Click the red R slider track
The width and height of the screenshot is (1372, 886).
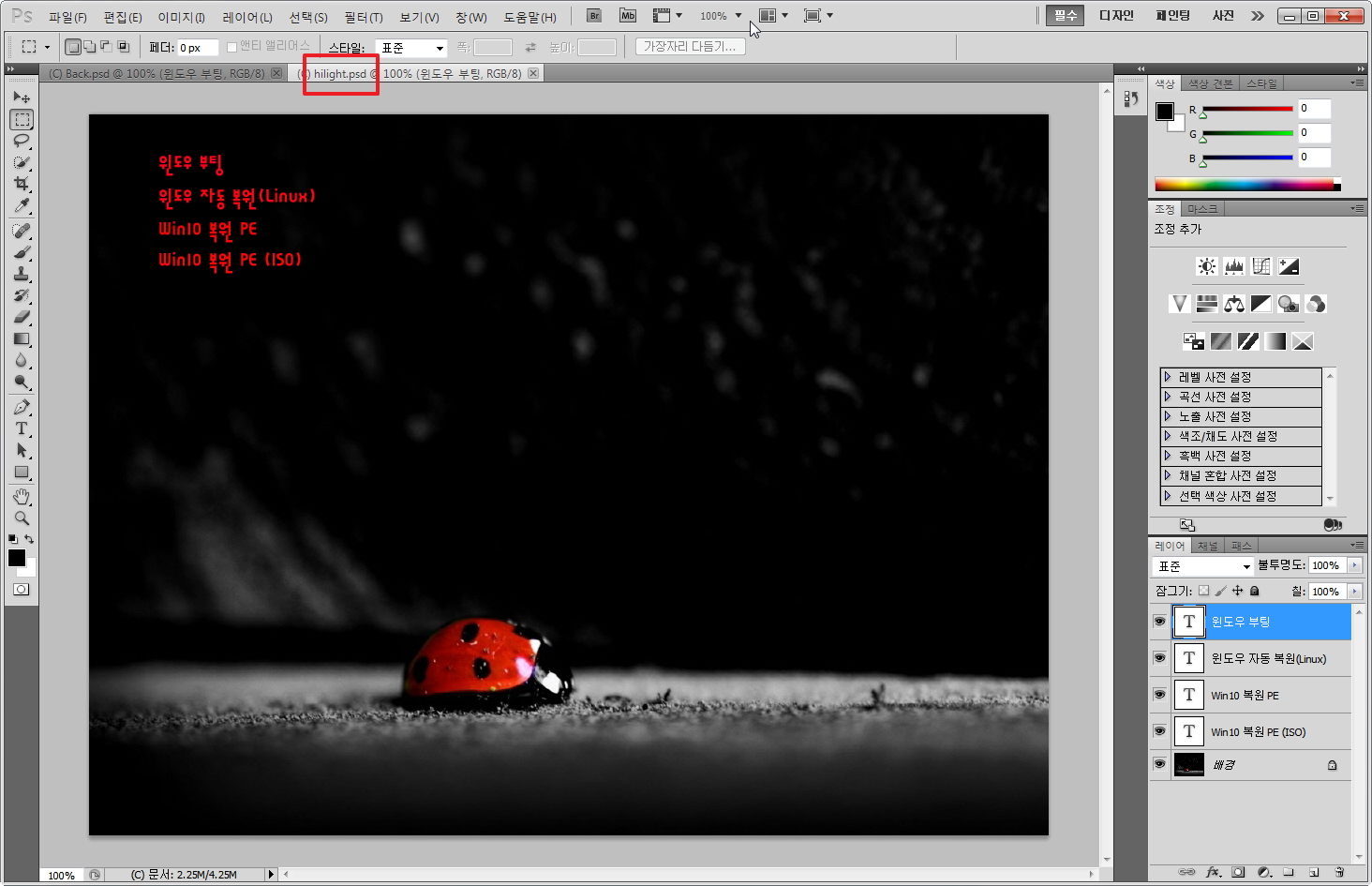tap(1247, 109)
